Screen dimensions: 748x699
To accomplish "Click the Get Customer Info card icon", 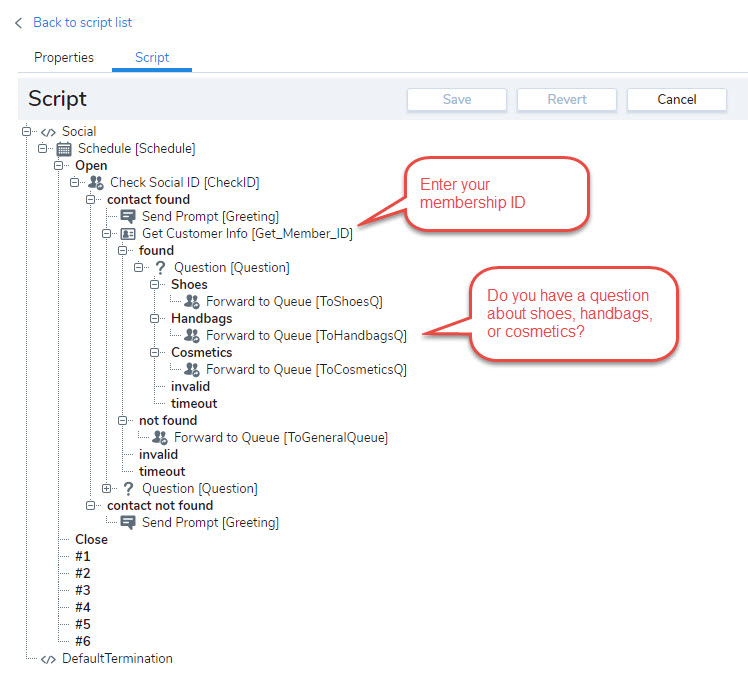I will tap(128, 234).
